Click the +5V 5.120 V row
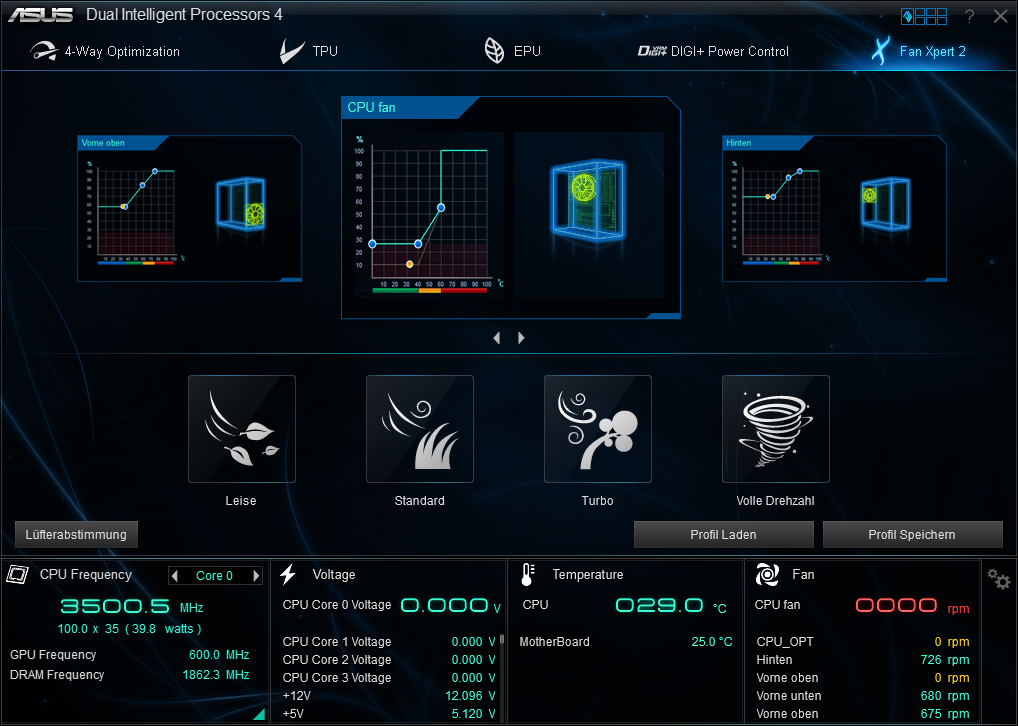Image resolution: width=1018 pixels, height=726 pixels. point(389,714)
